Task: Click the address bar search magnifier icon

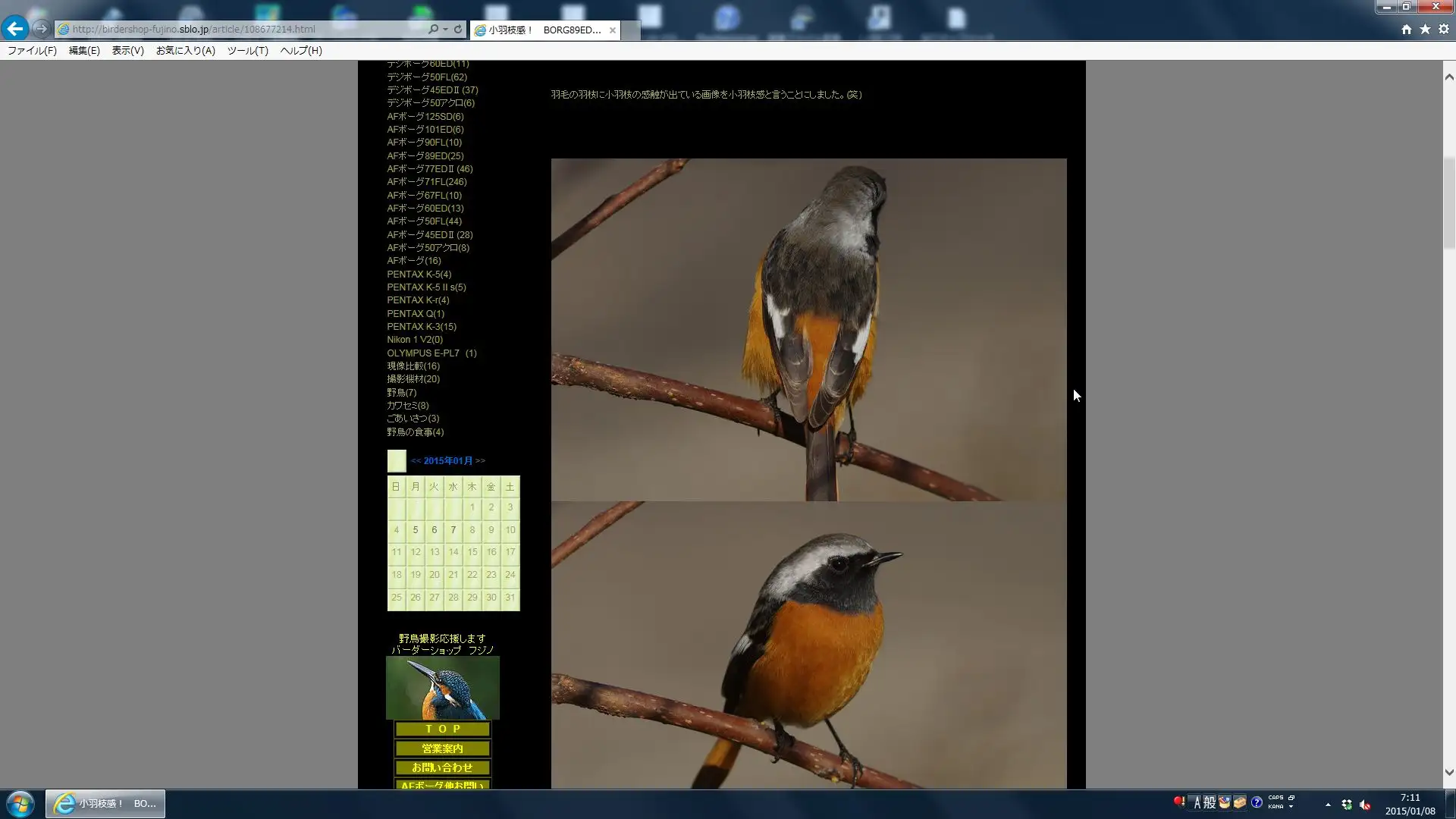Action: [x=433, y=30]
